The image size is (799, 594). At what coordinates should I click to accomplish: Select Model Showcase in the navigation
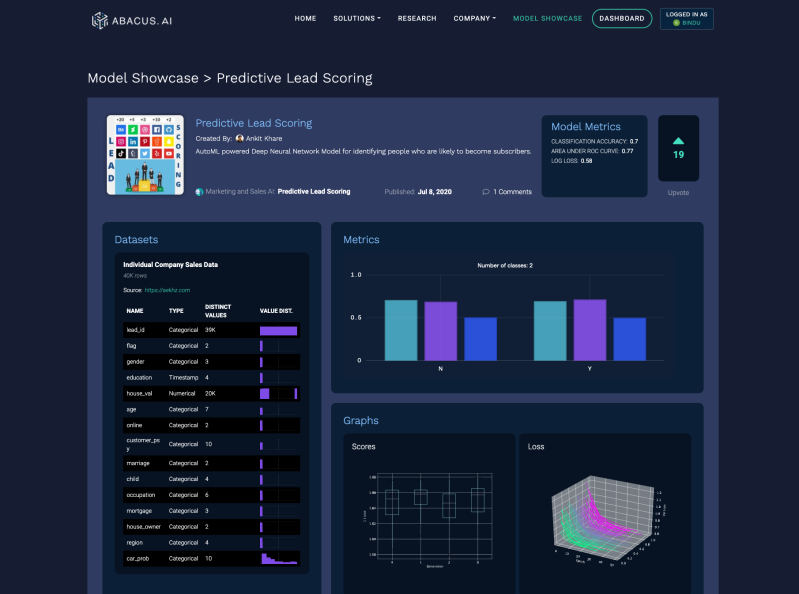(547, 18)
